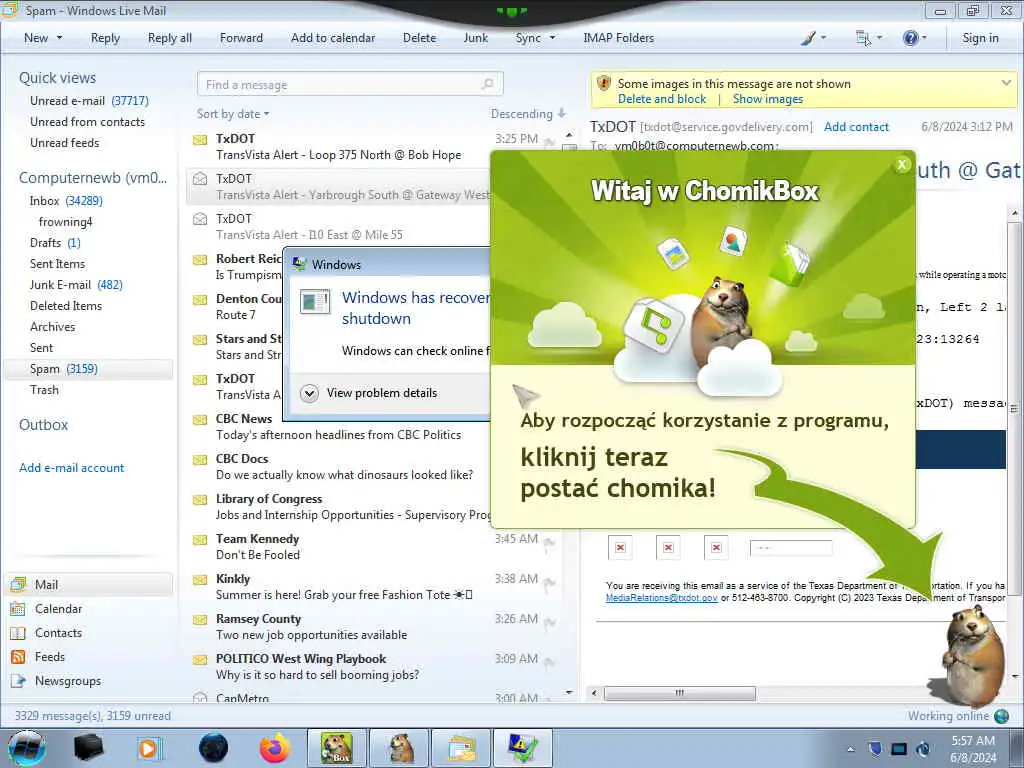Open the Library of Congress message

338,507
